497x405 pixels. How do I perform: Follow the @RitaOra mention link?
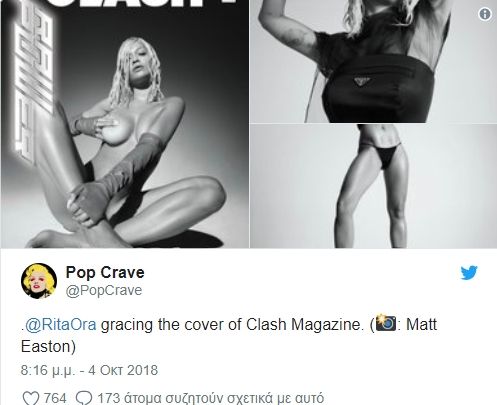(x=61, y=324)
